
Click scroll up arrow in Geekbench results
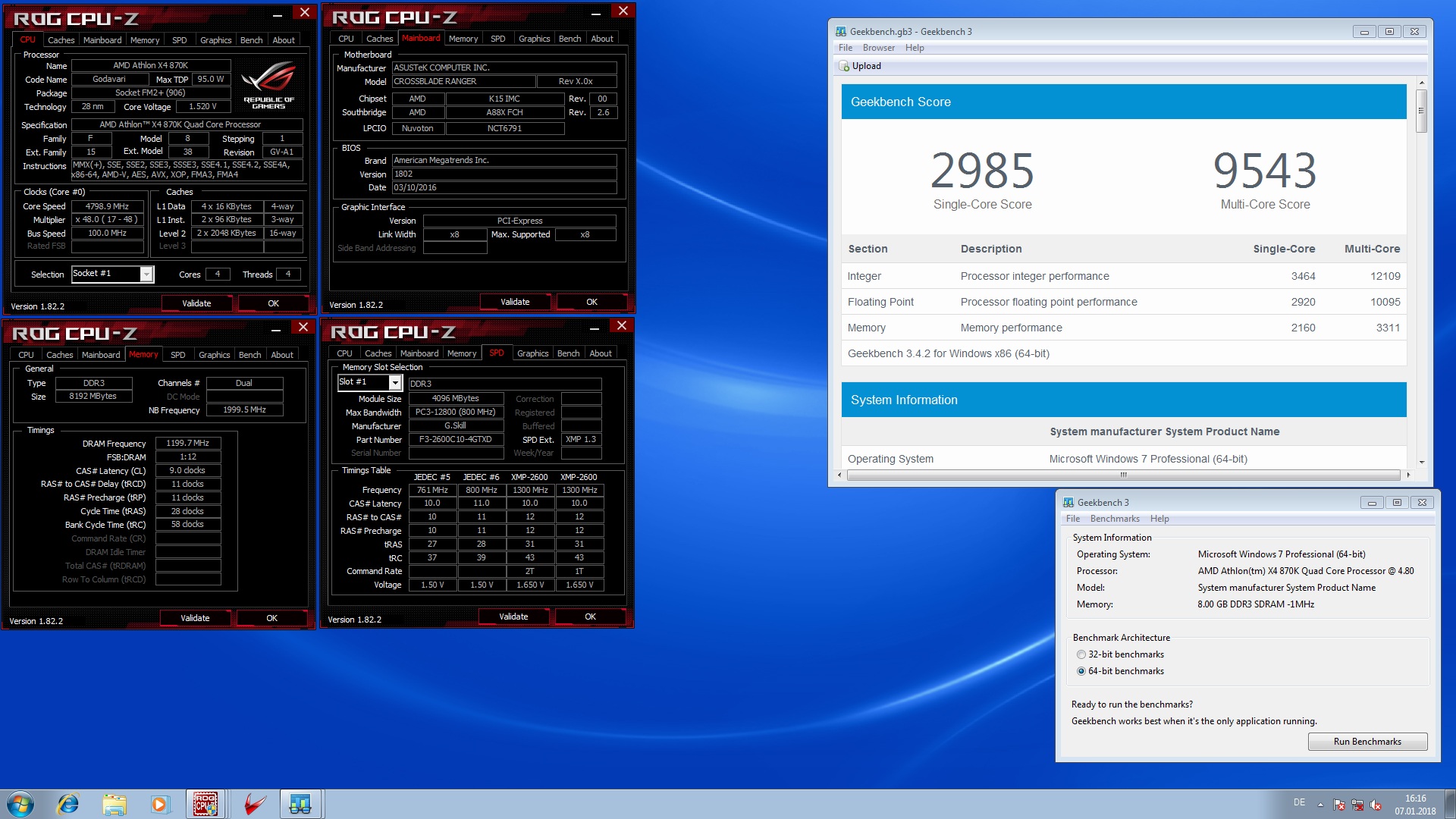point(1422,83)
